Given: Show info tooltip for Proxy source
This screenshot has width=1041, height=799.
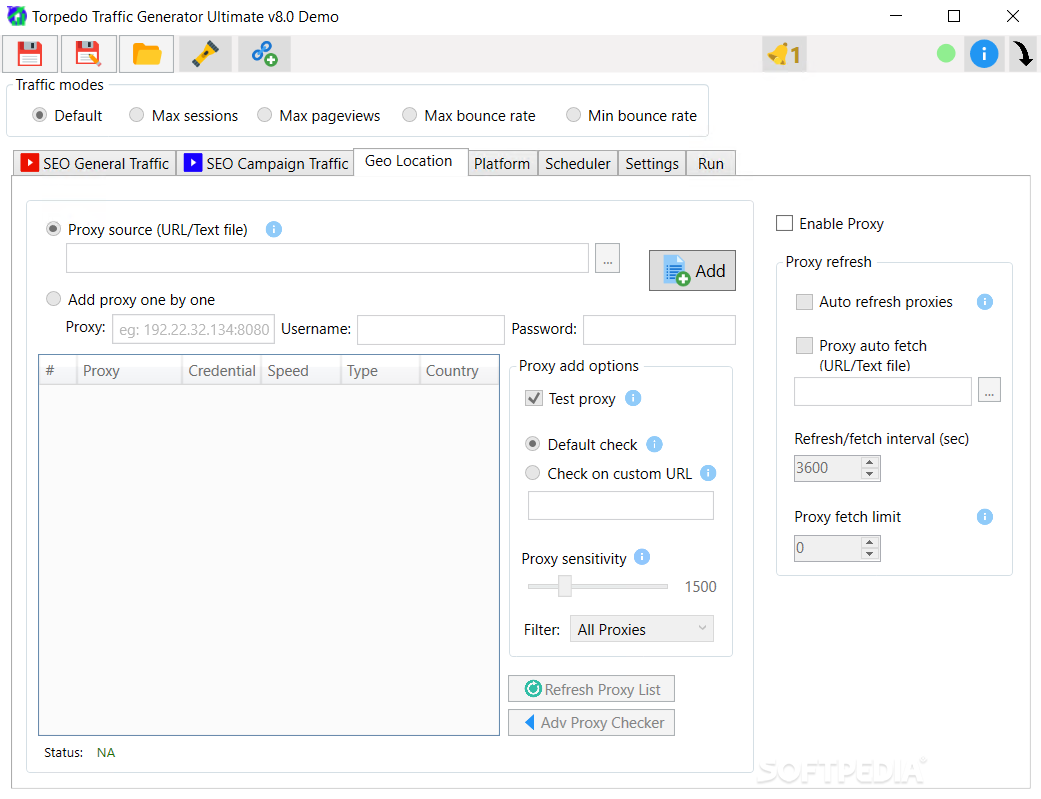Looking at the screenshot, I should 274,229.
